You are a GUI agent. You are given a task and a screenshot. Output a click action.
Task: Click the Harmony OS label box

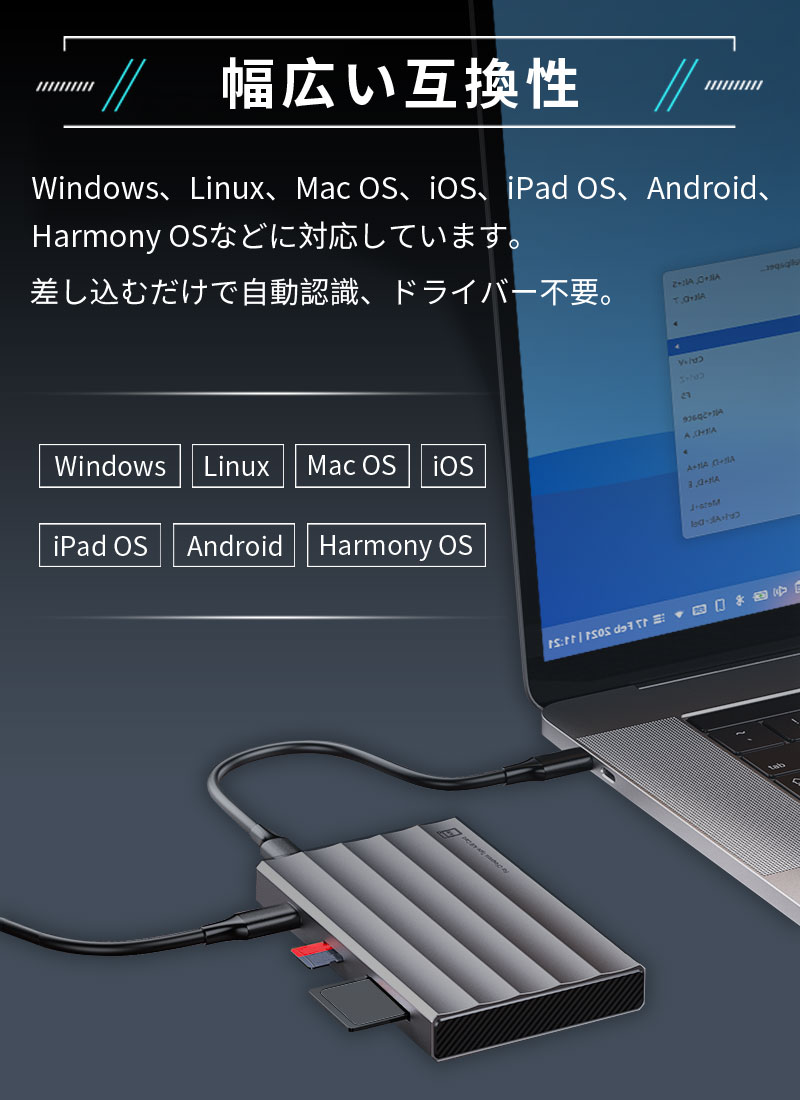(x=396, y=546)
